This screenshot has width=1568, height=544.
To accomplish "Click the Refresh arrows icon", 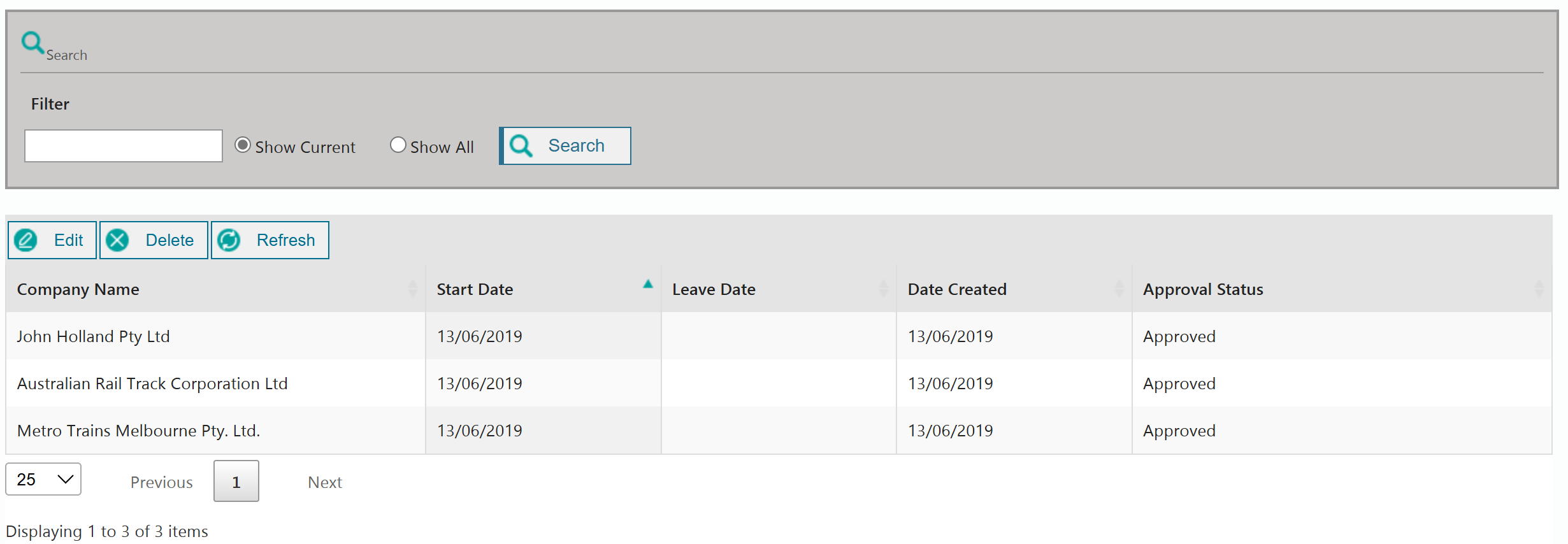I will pos(229,240).
